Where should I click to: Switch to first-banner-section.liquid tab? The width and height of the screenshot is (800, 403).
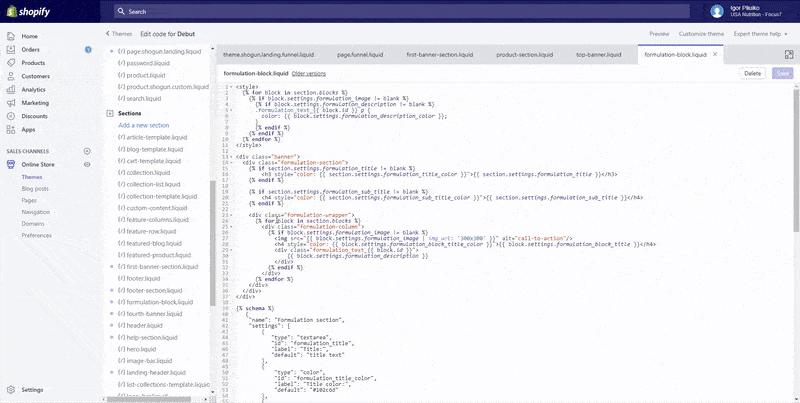coord(439,55)
